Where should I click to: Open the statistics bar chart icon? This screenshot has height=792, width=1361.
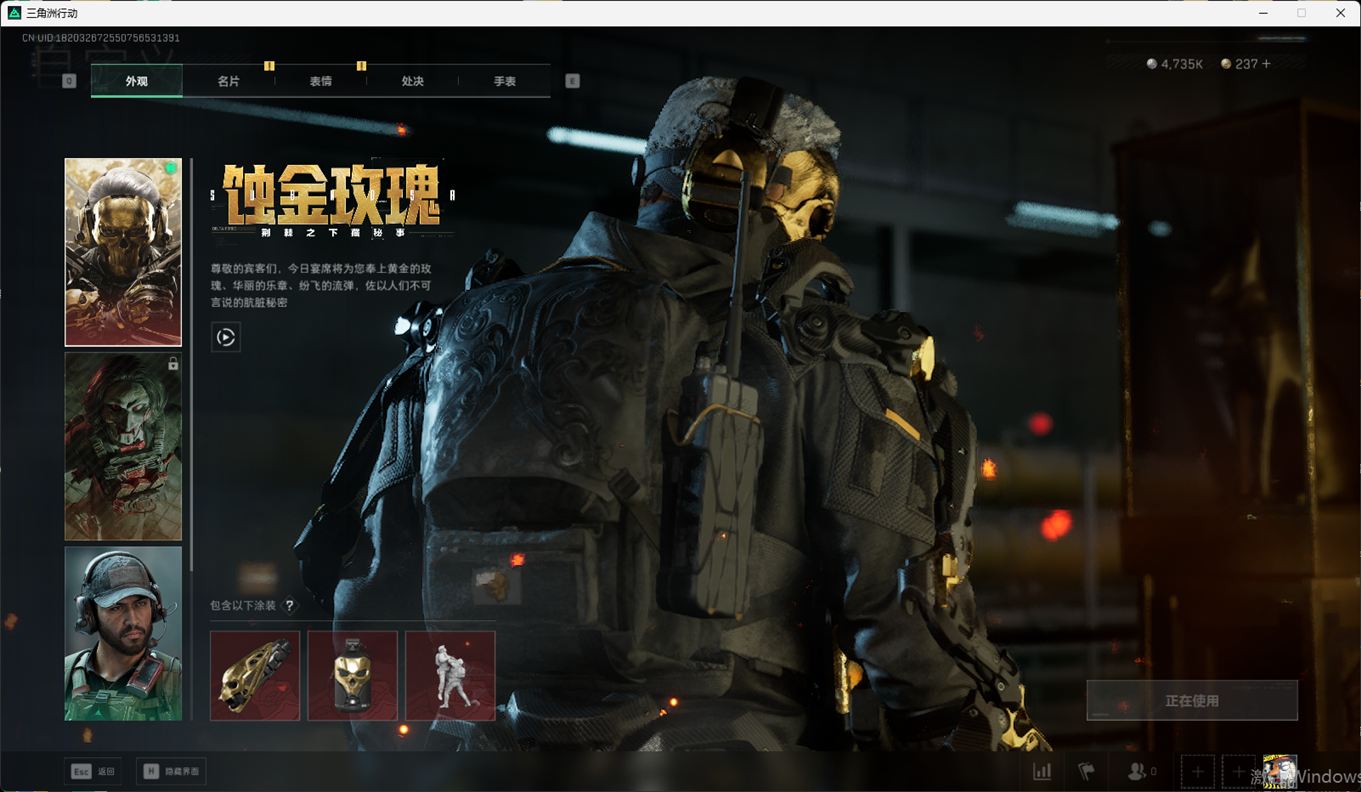[1042, 771]
